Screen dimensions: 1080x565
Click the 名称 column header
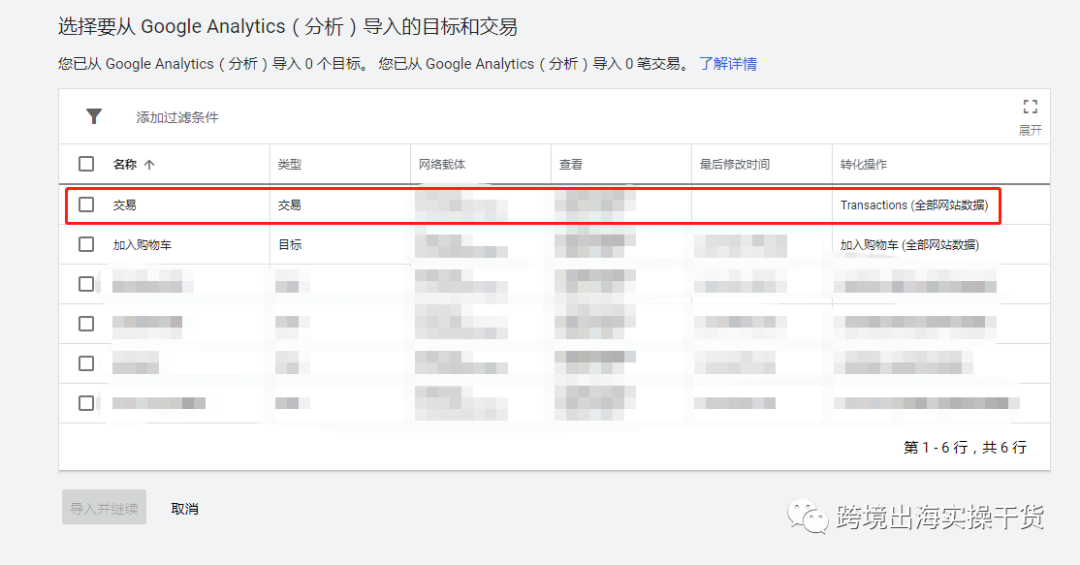125,165
